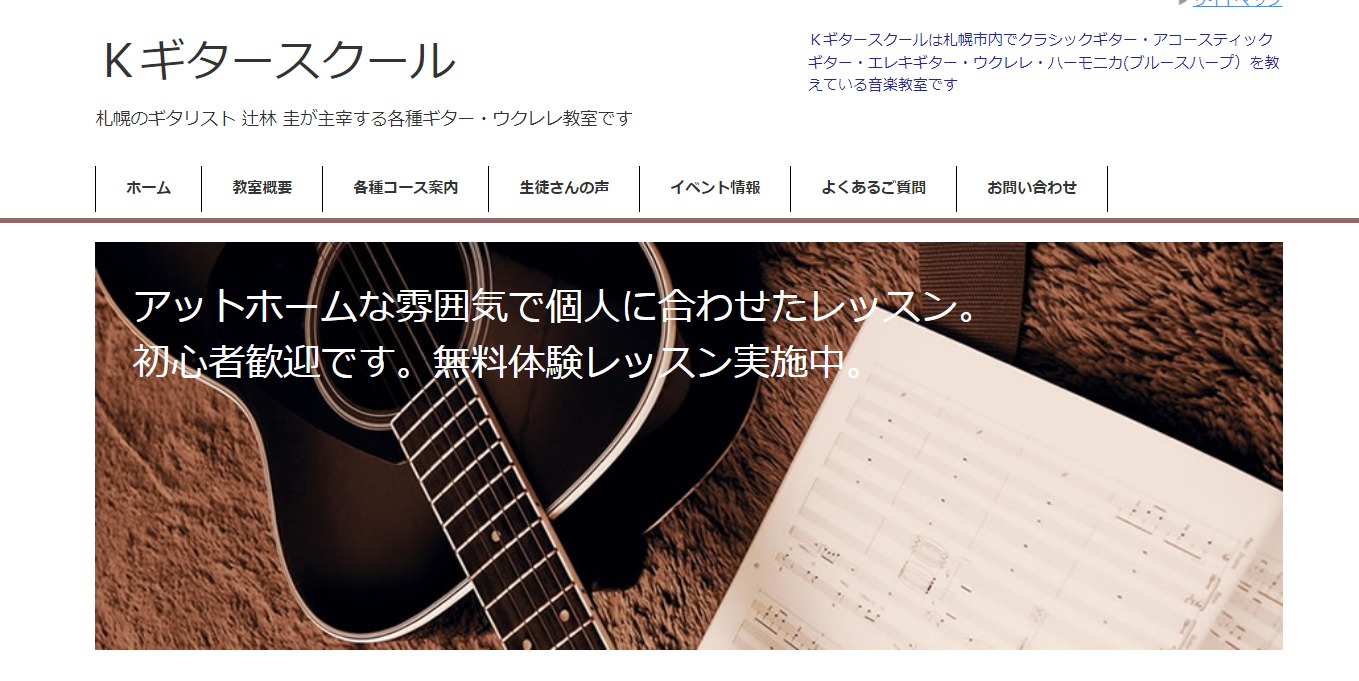Click the brown divider line below the navigation
Viewport: 1359px width, 681px height.
click(679, 220)
